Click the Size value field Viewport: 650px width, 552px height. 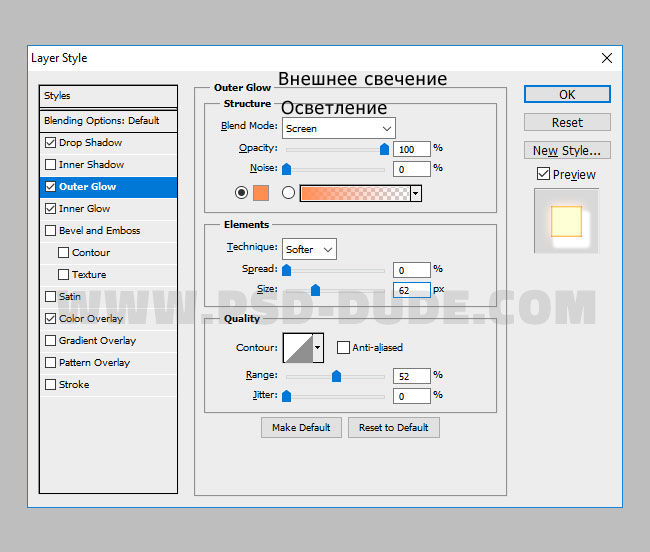412,290
